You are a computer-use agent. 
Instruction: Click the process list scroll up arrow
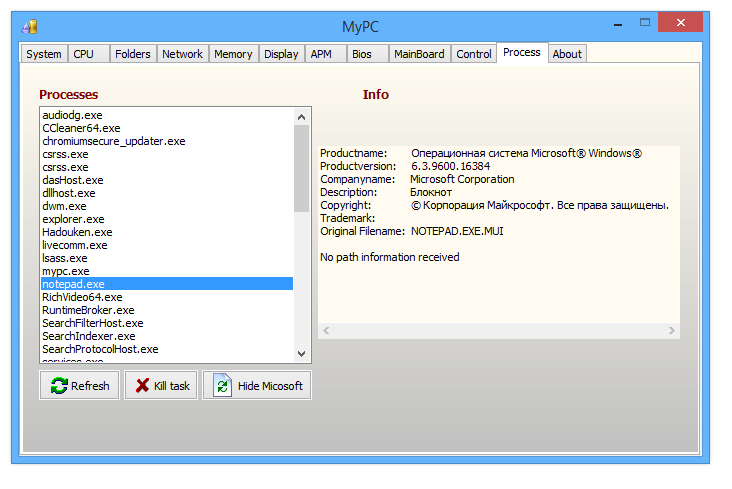(x=302, y=117)
